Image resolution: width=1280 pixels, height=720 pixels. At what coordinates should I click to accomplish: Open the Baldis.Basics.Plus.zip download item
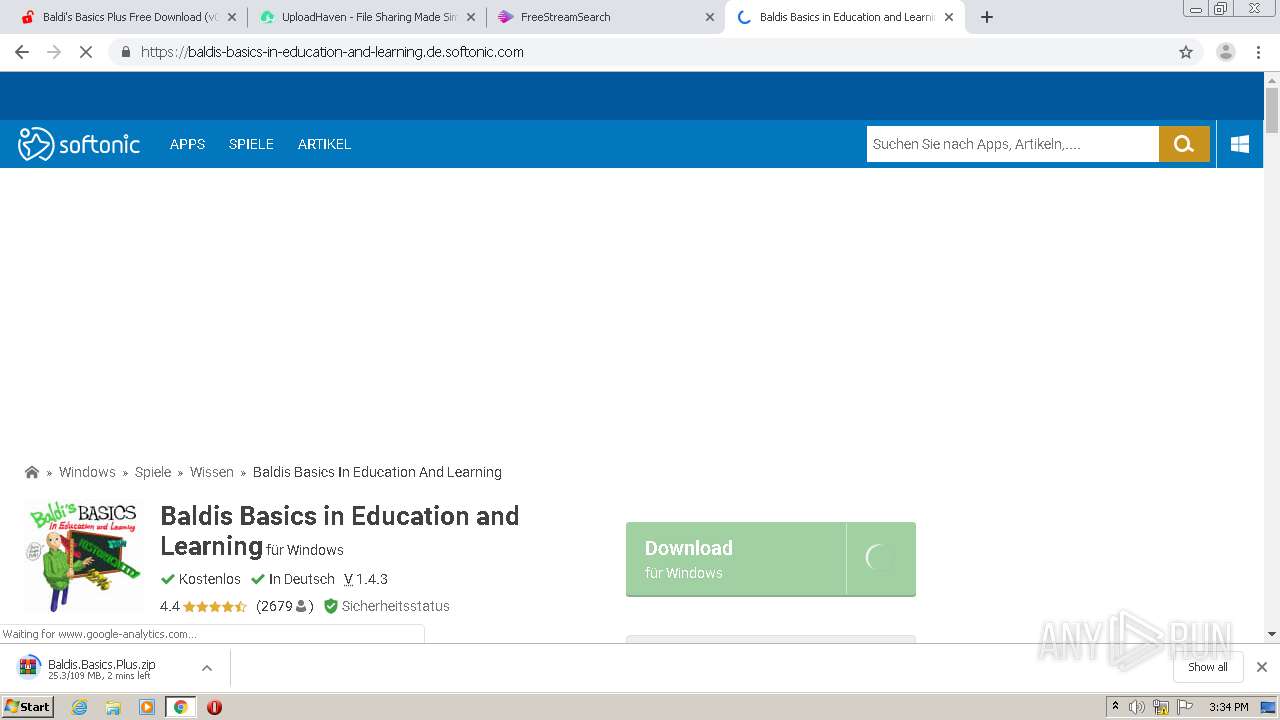tap(100, 668)
